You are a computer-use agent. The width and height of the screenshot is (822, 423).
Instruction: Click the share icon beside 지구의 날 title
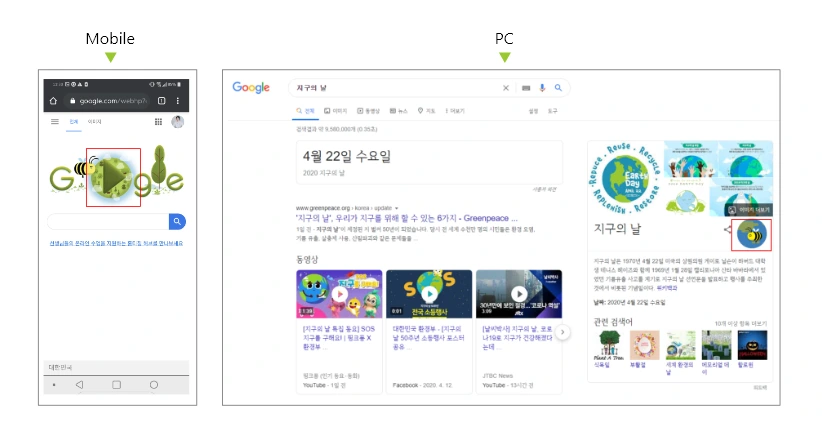728,229
